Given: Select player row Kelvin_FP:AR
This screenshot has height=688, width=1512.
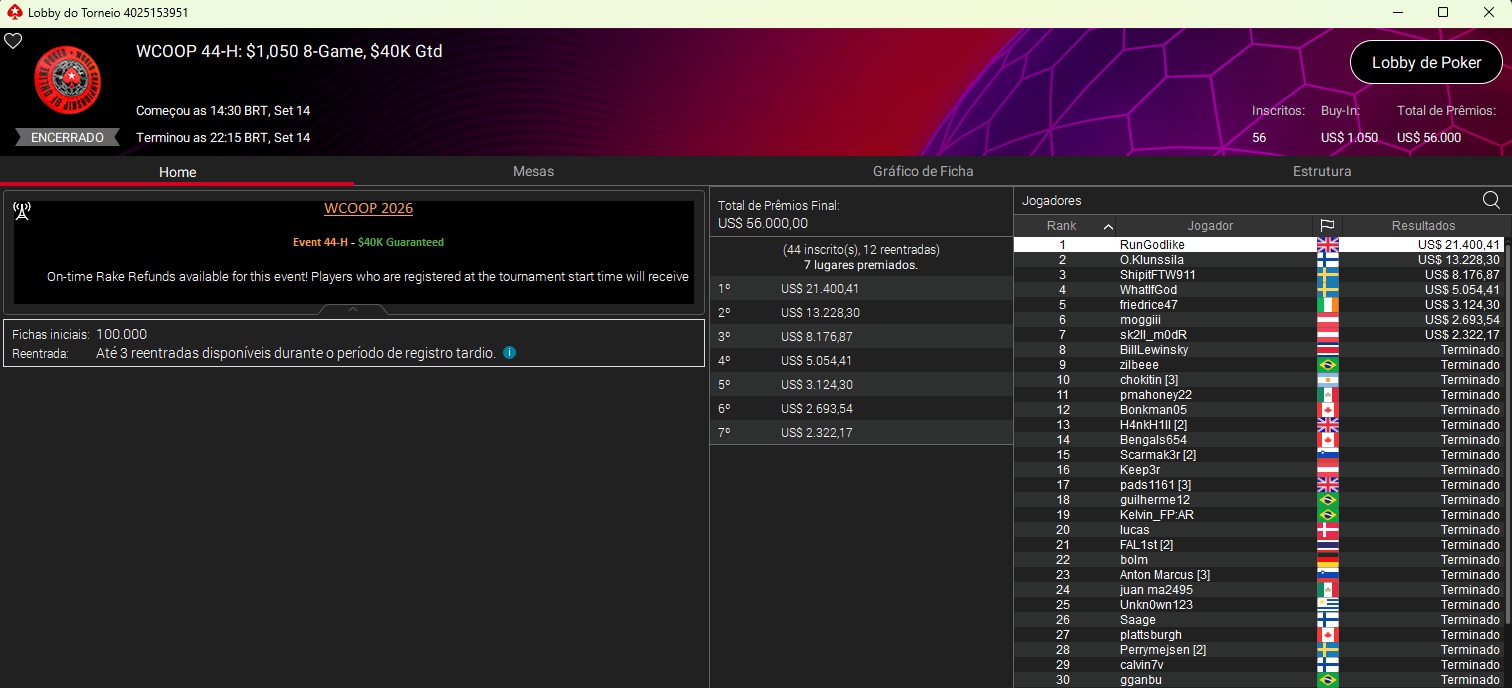Looking at the screenshot, I should coord(1259,515).
